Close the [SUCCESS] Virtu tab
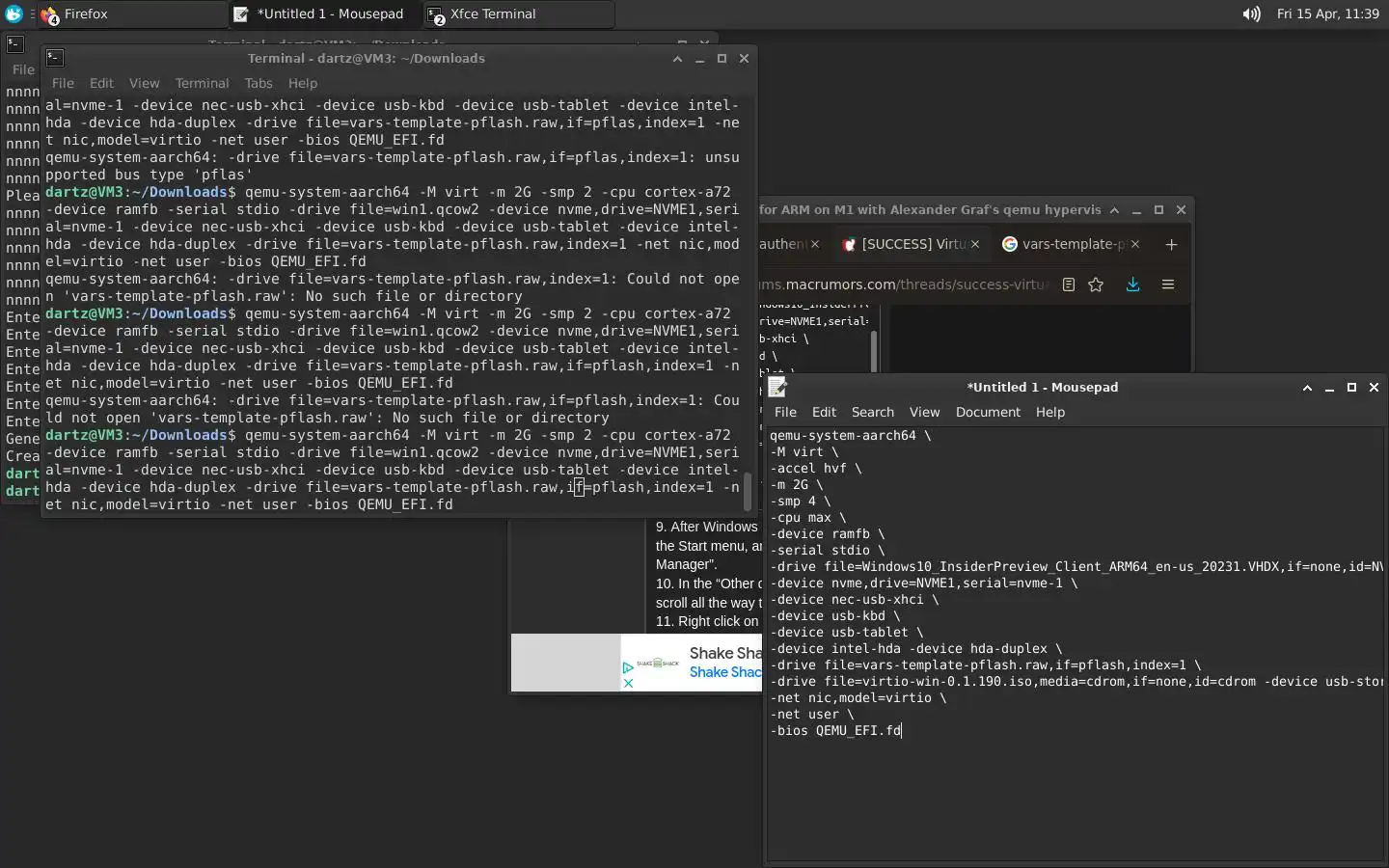Viewport: 1389px width, 868px height. [975, 244]
